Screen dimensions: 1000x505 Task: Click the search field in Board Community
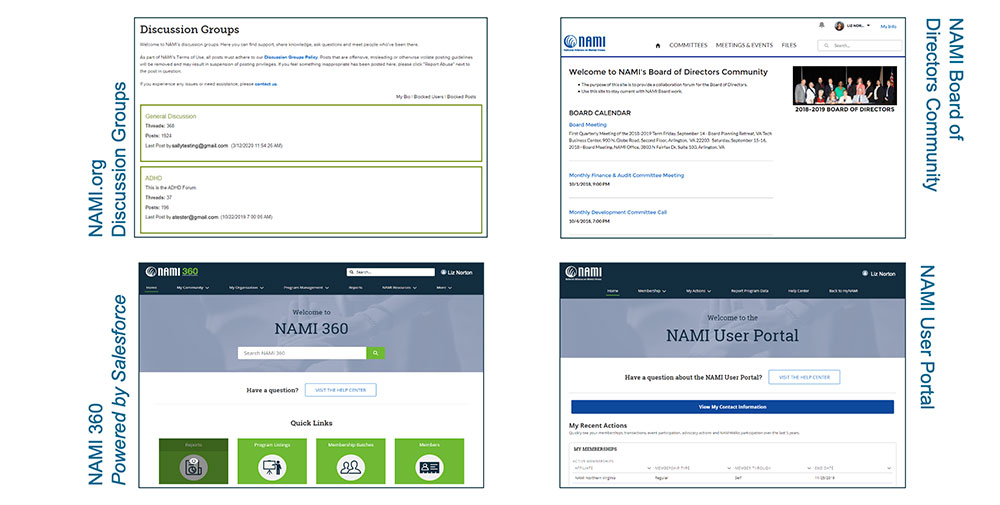pos(860,45)
